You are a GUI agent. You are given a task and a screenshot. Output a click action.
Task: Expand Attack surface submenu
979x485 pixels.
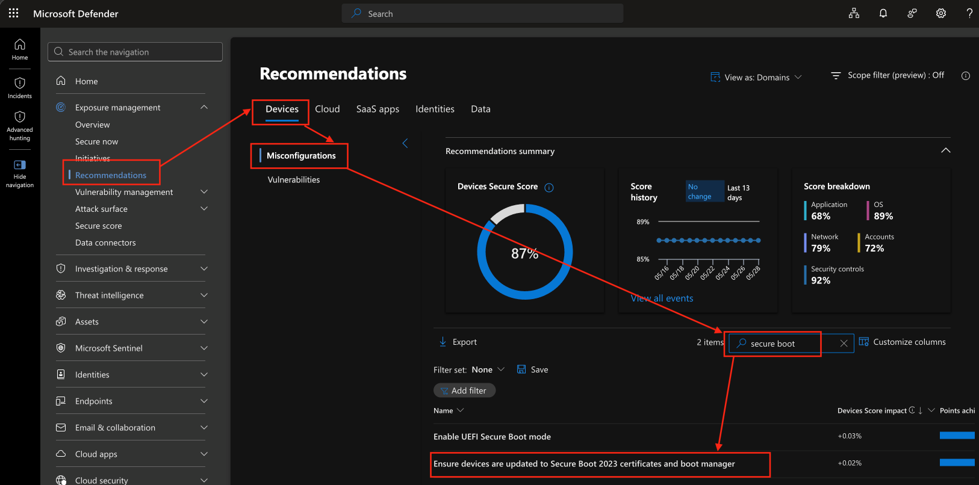point(204,209)
